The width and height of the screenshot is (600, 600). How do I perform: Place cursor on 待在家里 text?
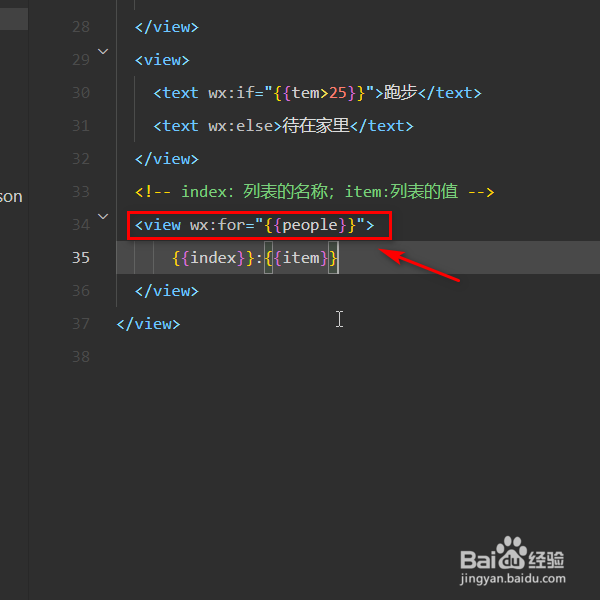click(316, 126)
